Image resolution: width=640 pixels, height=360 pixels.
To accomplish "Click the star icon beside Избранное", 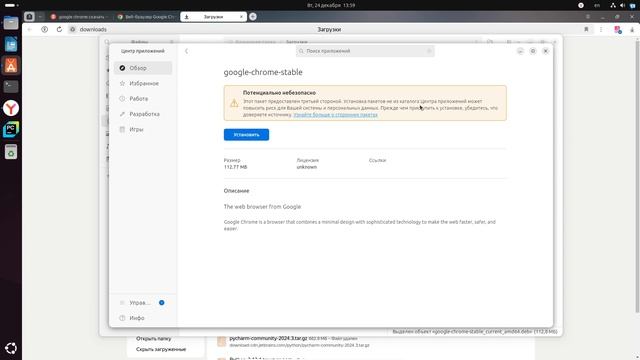I will tap(122, 83).
